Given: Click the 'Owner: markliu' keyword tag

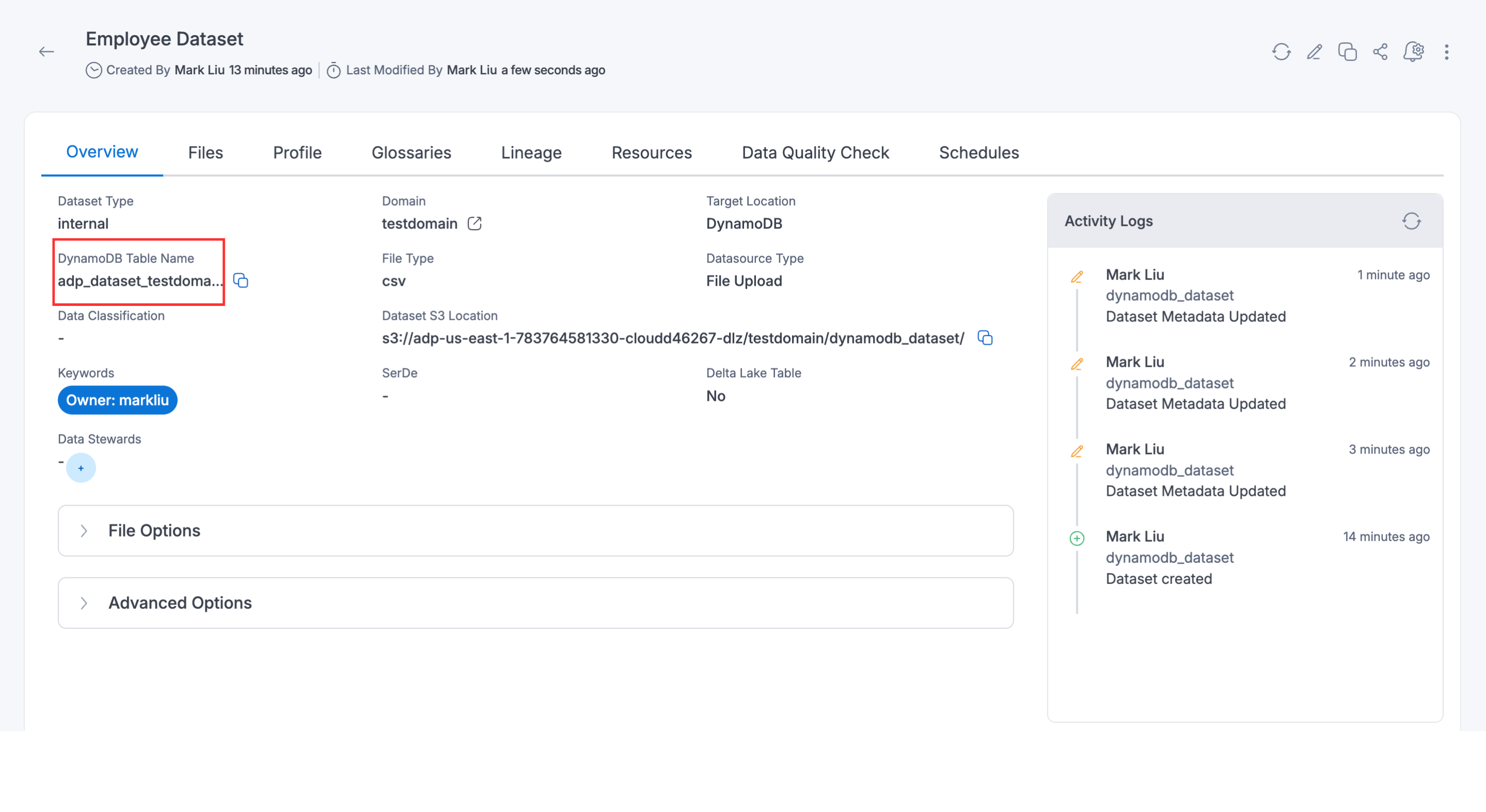Looking at the screenshot, I should [x=117, y=400].
